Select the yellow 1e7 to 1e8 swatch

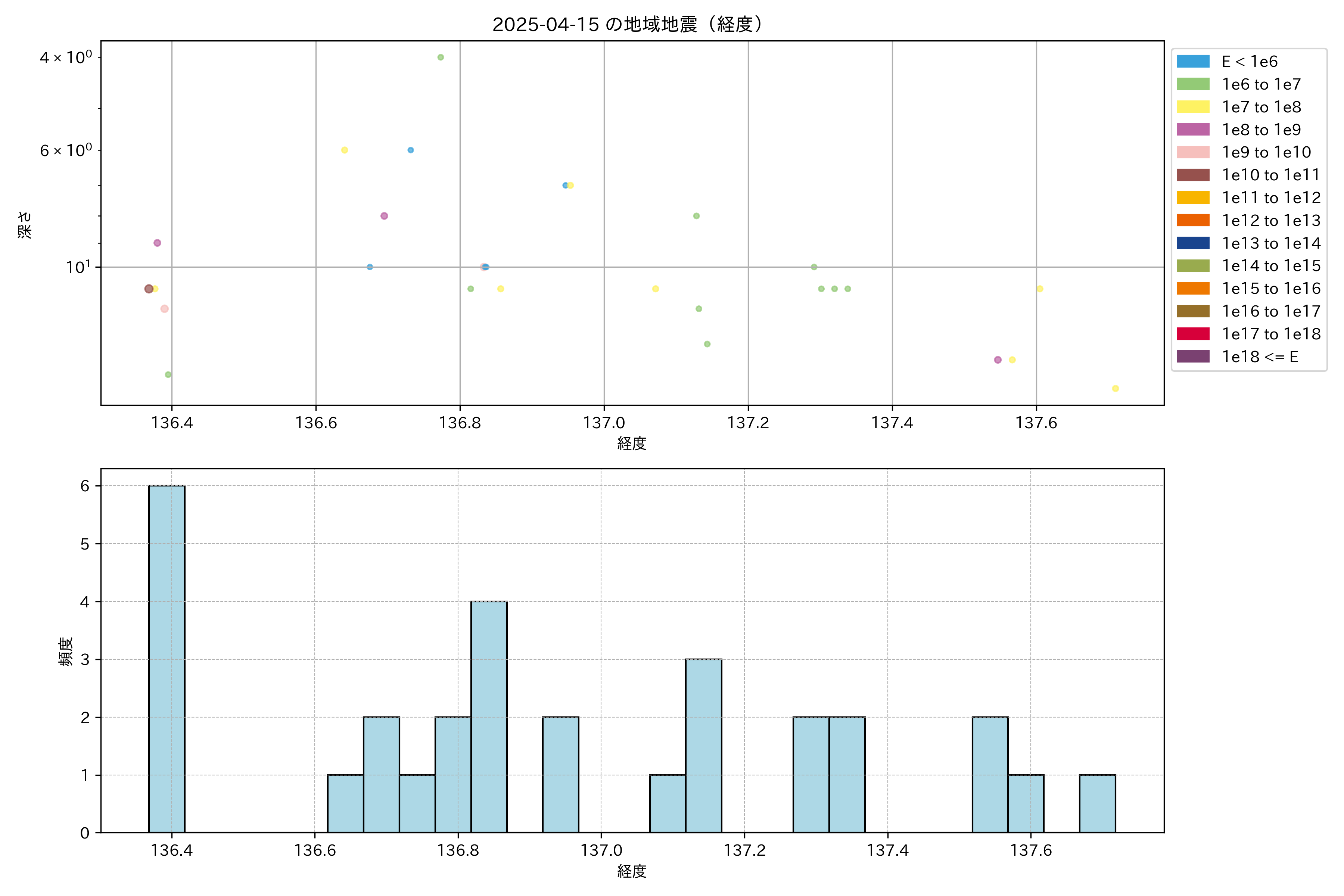click(x=1193, y=107)
